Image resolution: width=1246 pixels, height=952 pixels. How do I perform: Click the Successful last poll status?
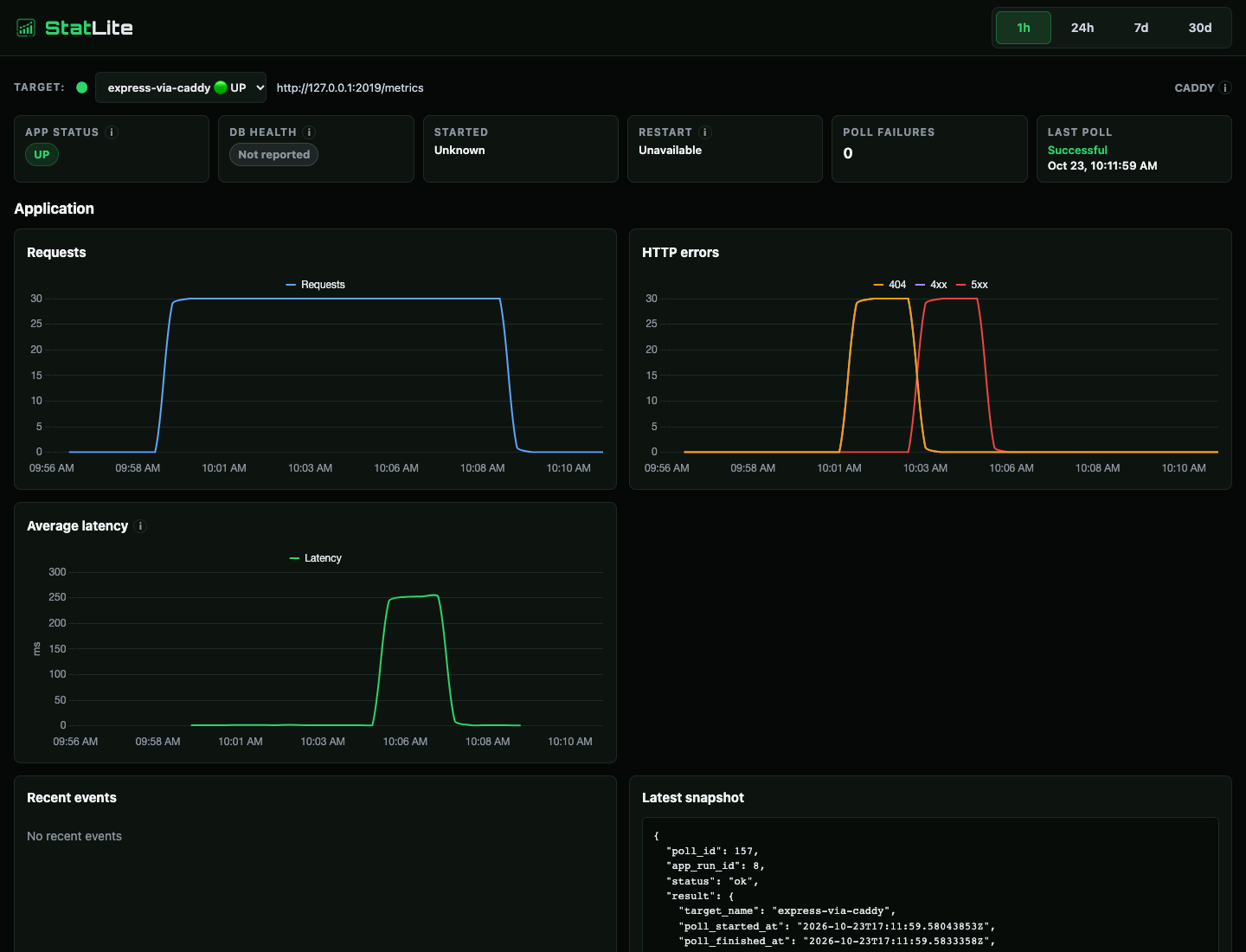pyautogui.click(x=1077, y=151)
